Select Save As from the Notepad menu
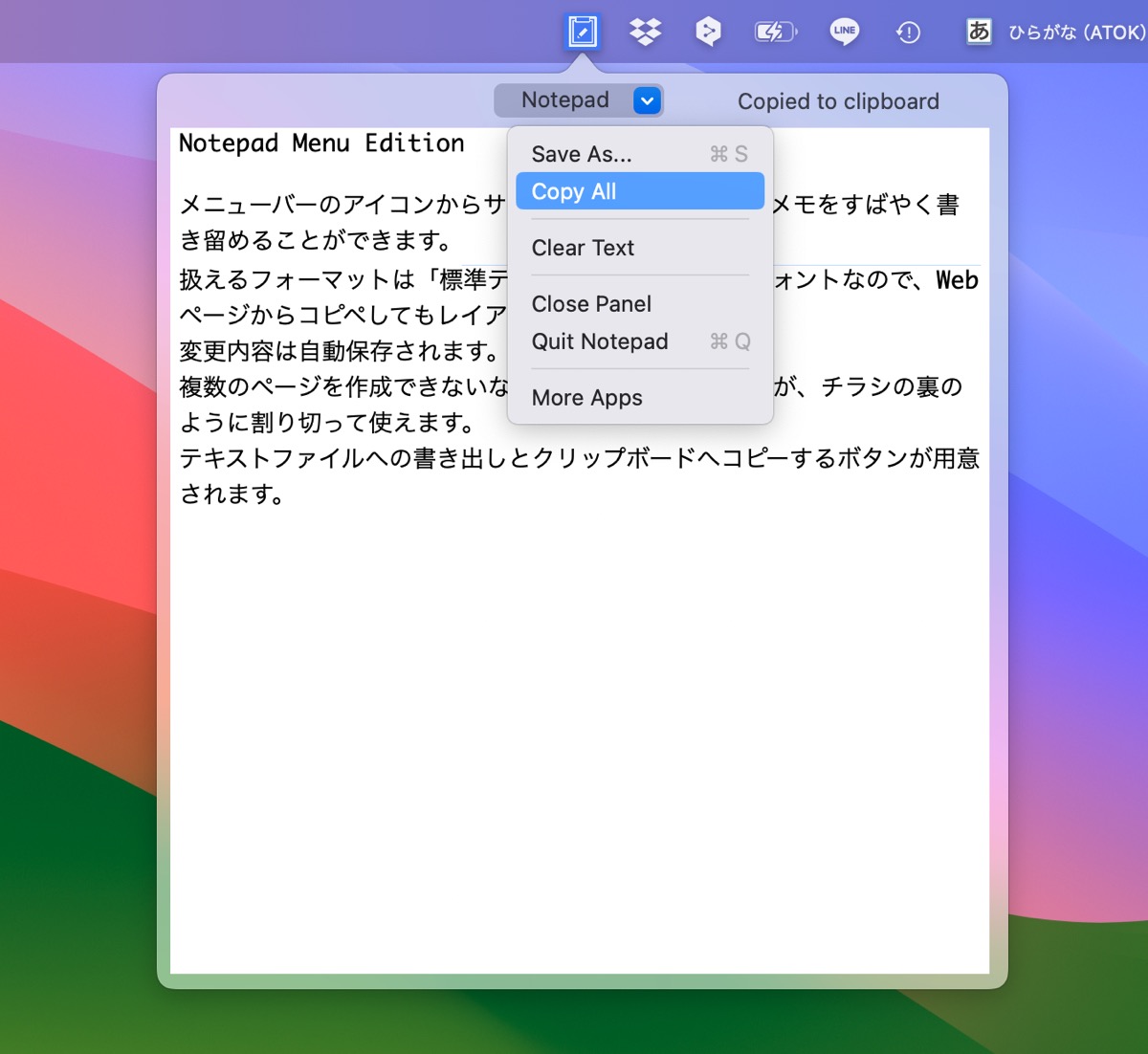1148x1054 pixels. point(581,153)
